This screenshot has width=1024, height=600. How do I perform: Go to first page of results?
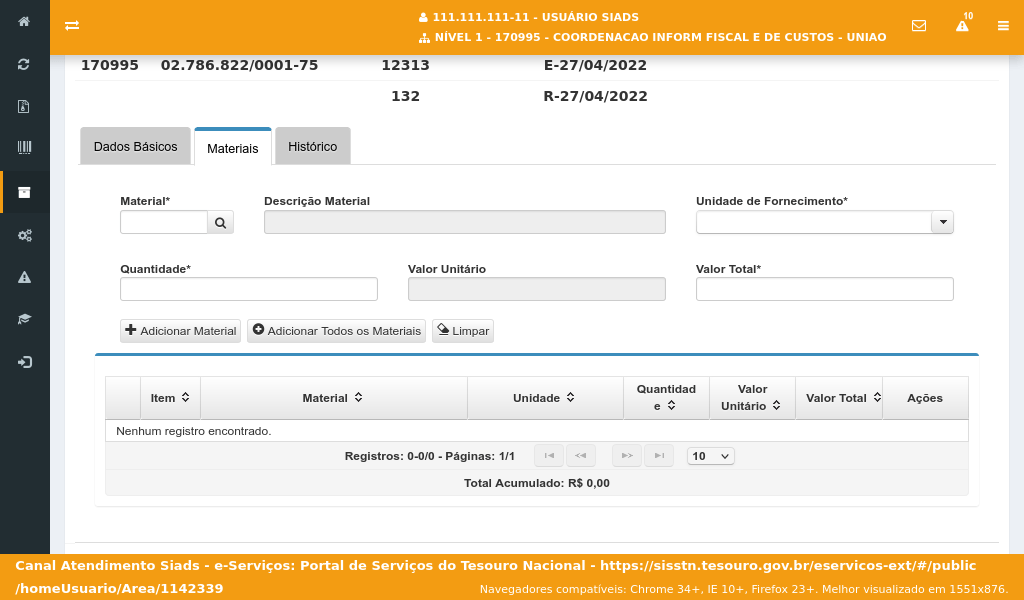pos(549,456)
